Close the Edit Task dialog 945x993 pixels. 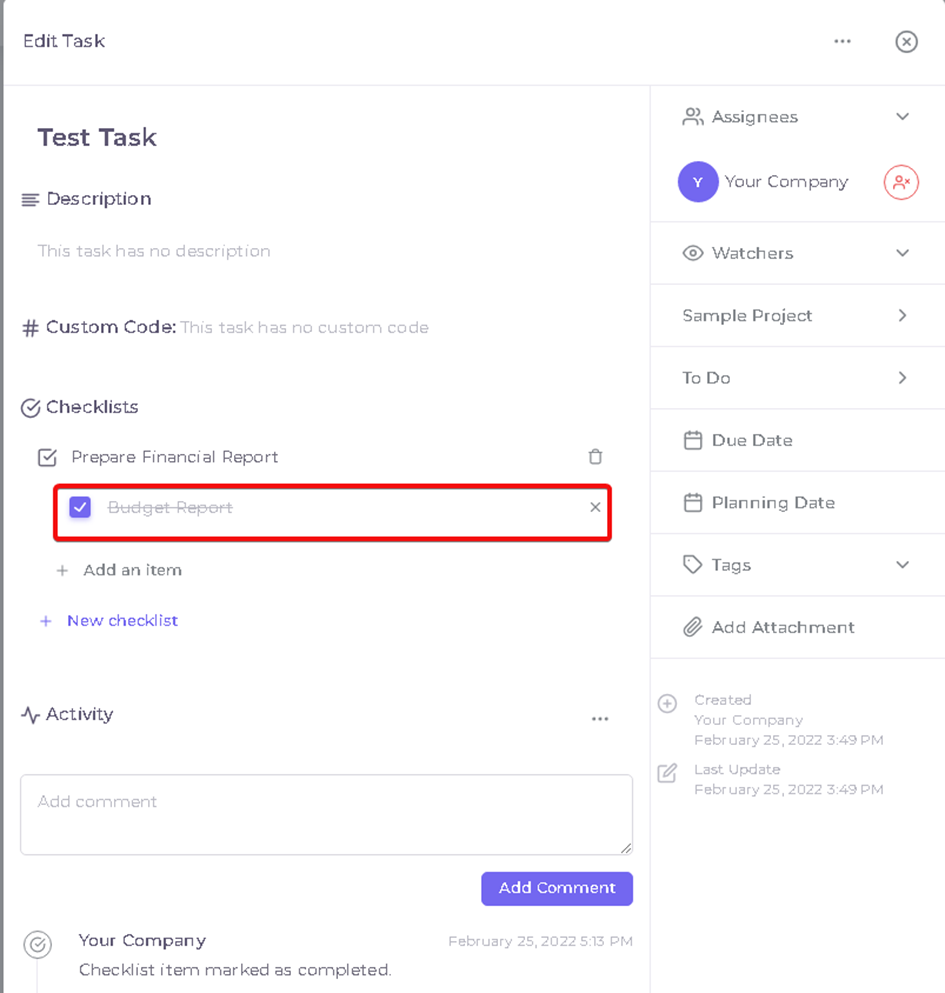pos(906,42)
